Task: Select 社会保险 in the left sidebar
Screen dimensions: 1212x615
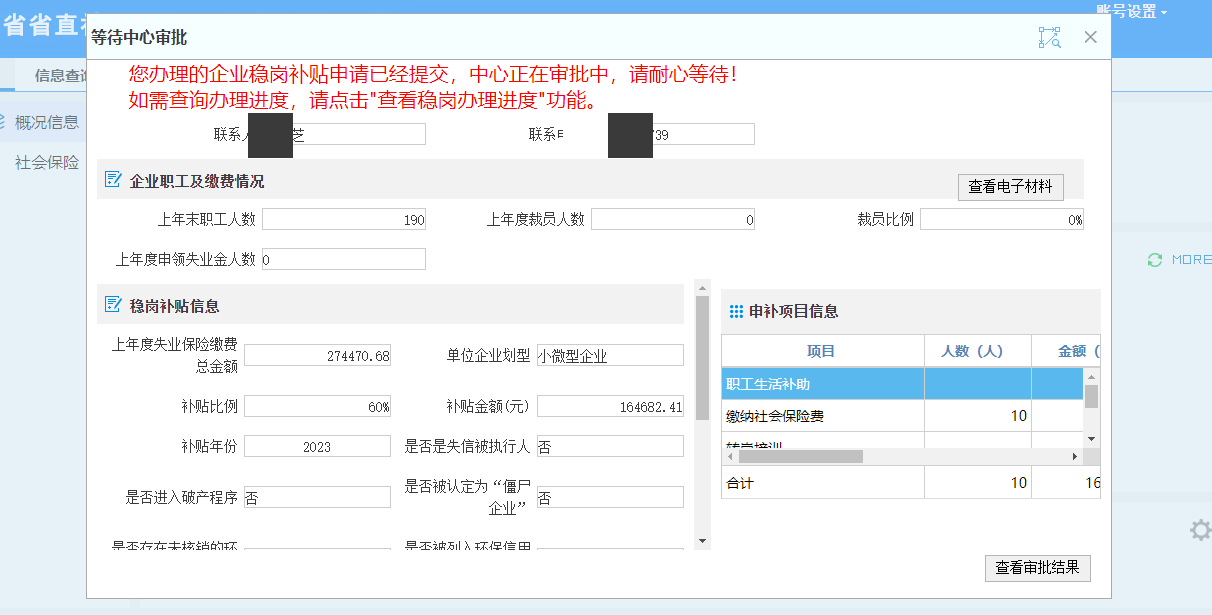Action: 47,163
